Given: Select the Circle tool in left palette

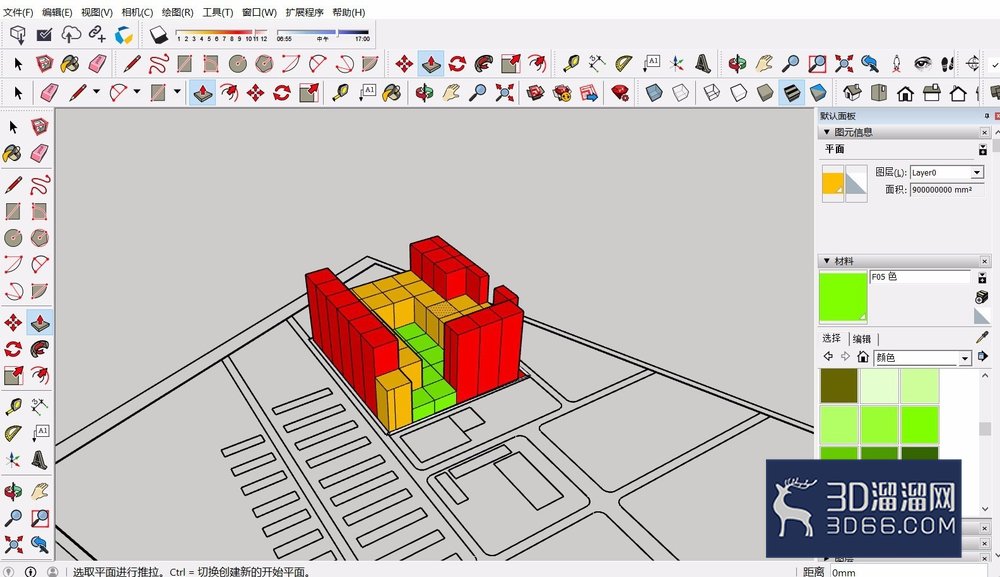Looking at the screenshot, I should coord(13,238).
